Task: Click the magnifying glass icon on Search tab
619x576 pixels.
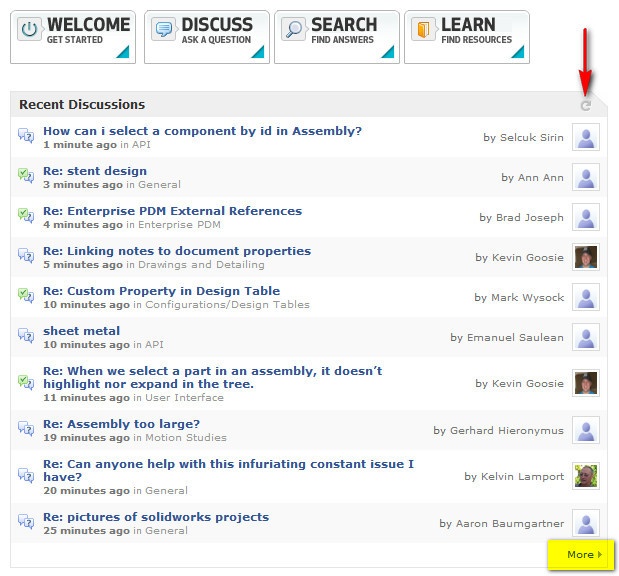Action: point(294,29)
